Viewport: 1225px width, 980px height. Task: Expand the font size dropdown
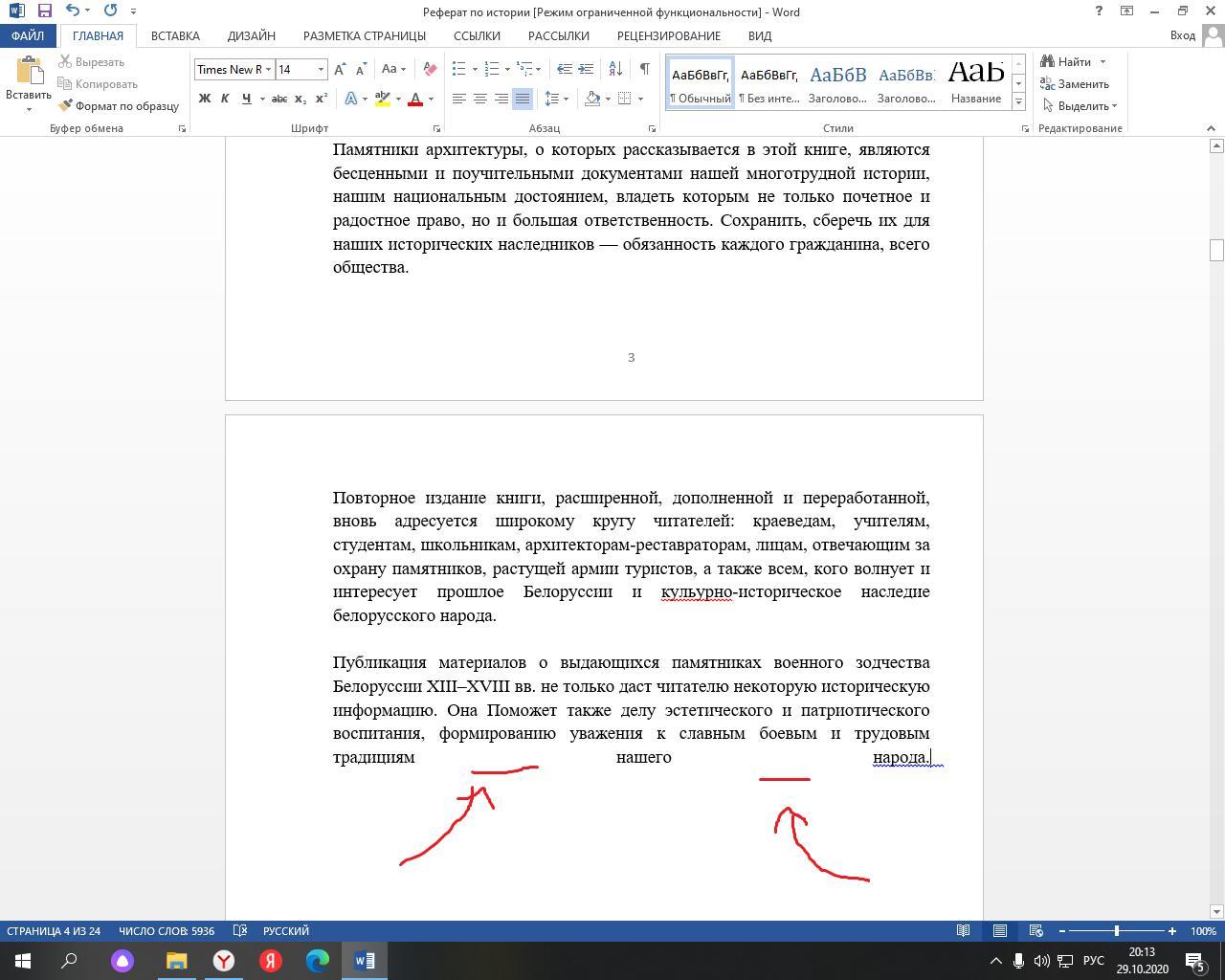click(321, 69)
